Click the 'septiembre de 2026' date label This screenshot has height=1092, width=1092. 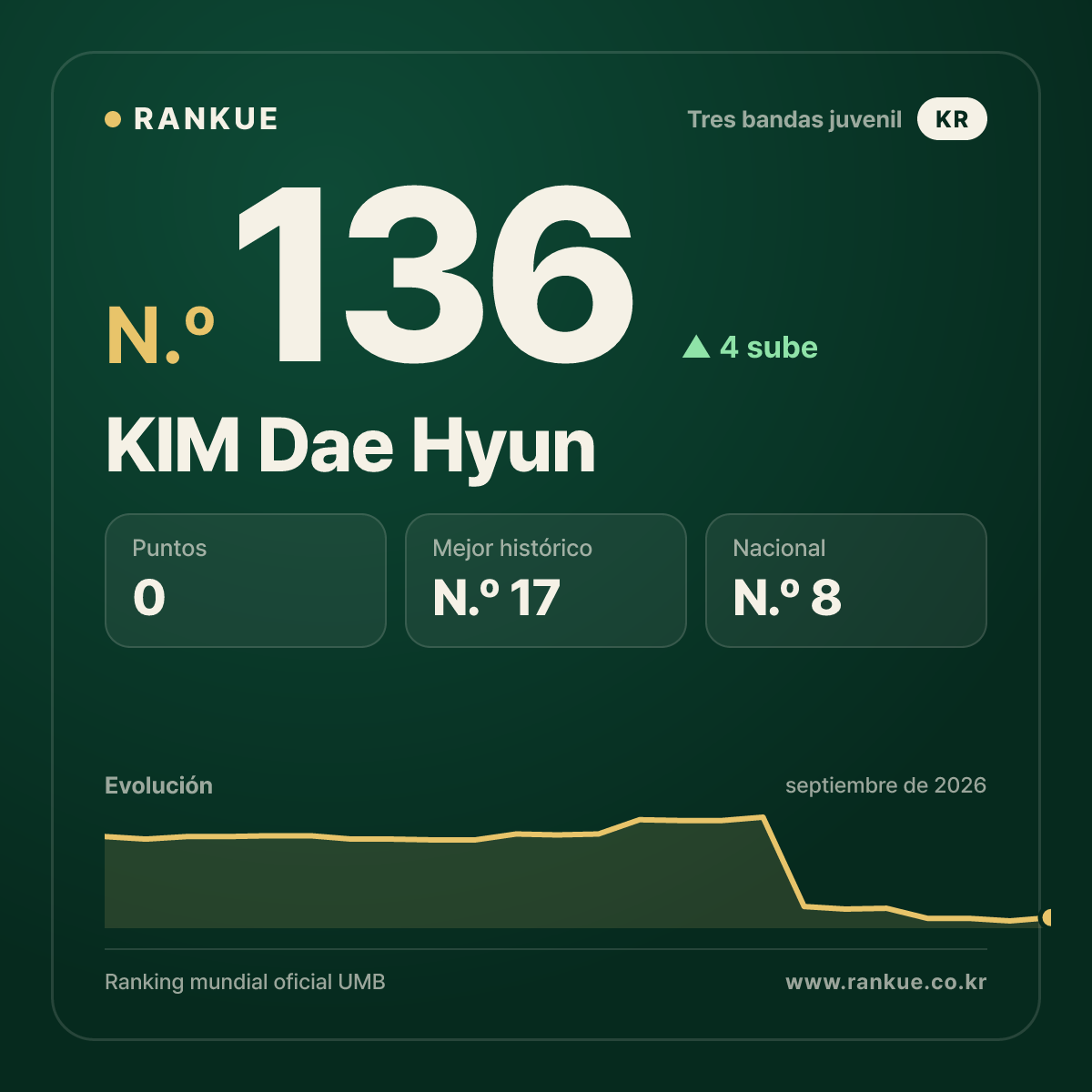[885, 785]
